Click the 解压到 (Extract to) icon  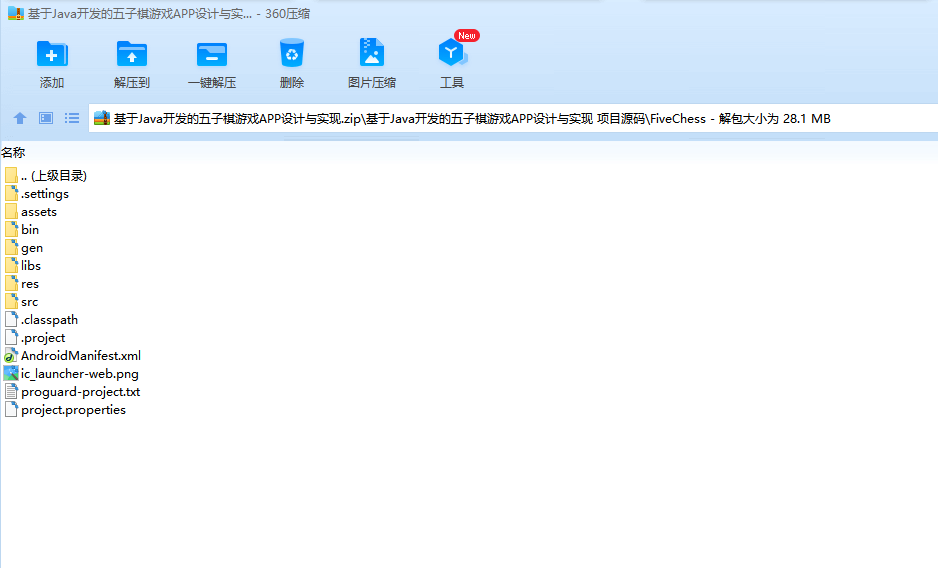coord(132,54)
